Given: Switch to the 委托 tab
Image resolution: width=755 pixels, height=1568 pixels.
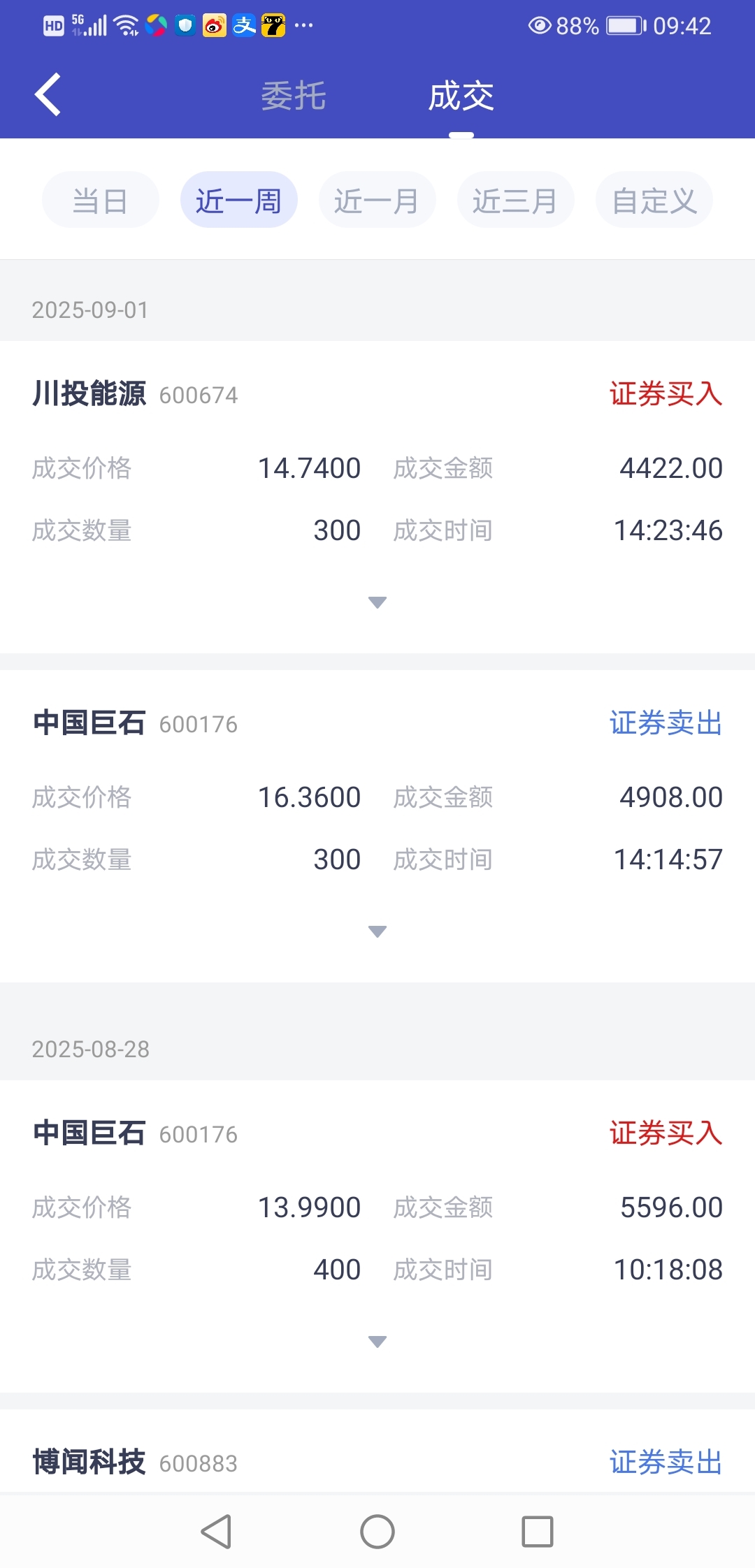Looking at the screenshot, I should [294, 96].
